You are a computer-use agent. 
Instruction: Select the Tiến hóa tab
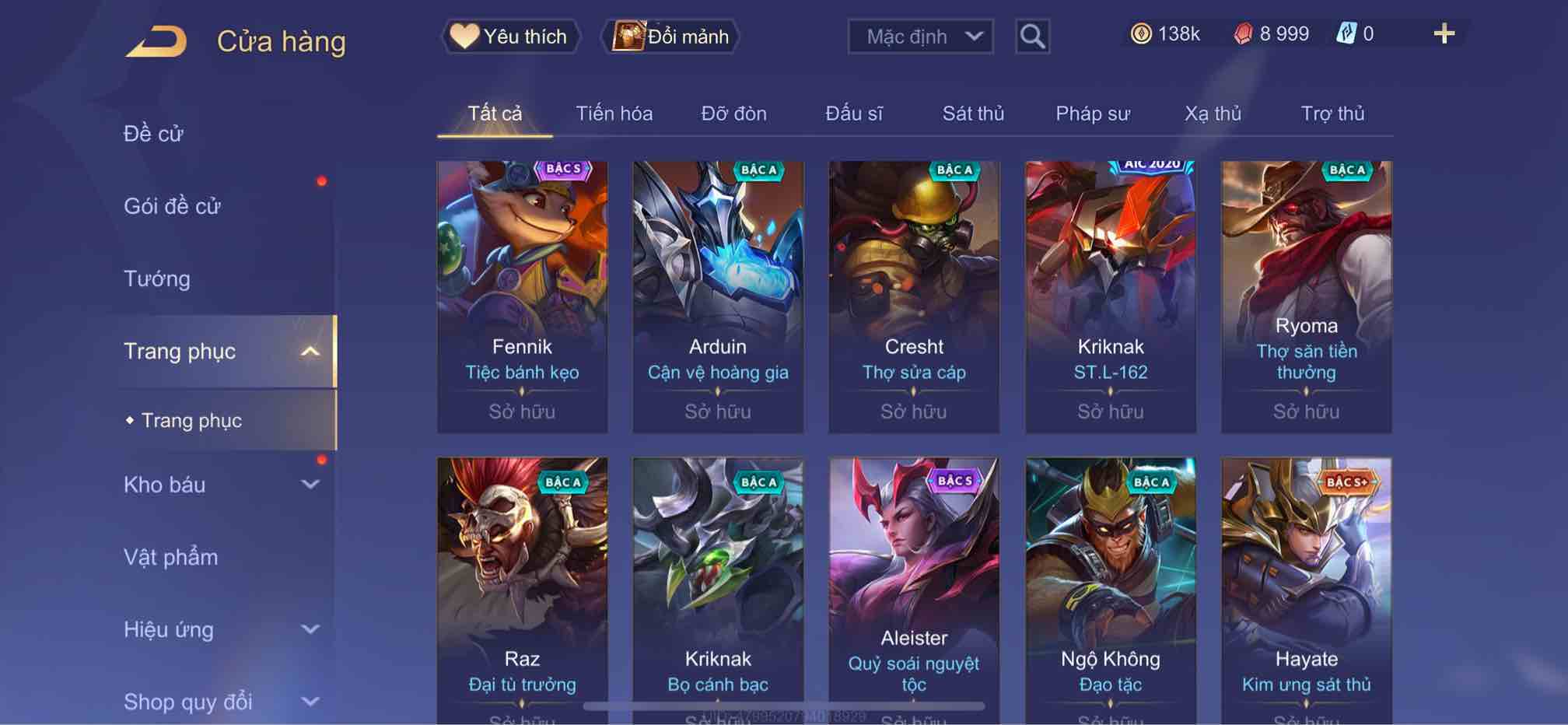coord(614,114)
